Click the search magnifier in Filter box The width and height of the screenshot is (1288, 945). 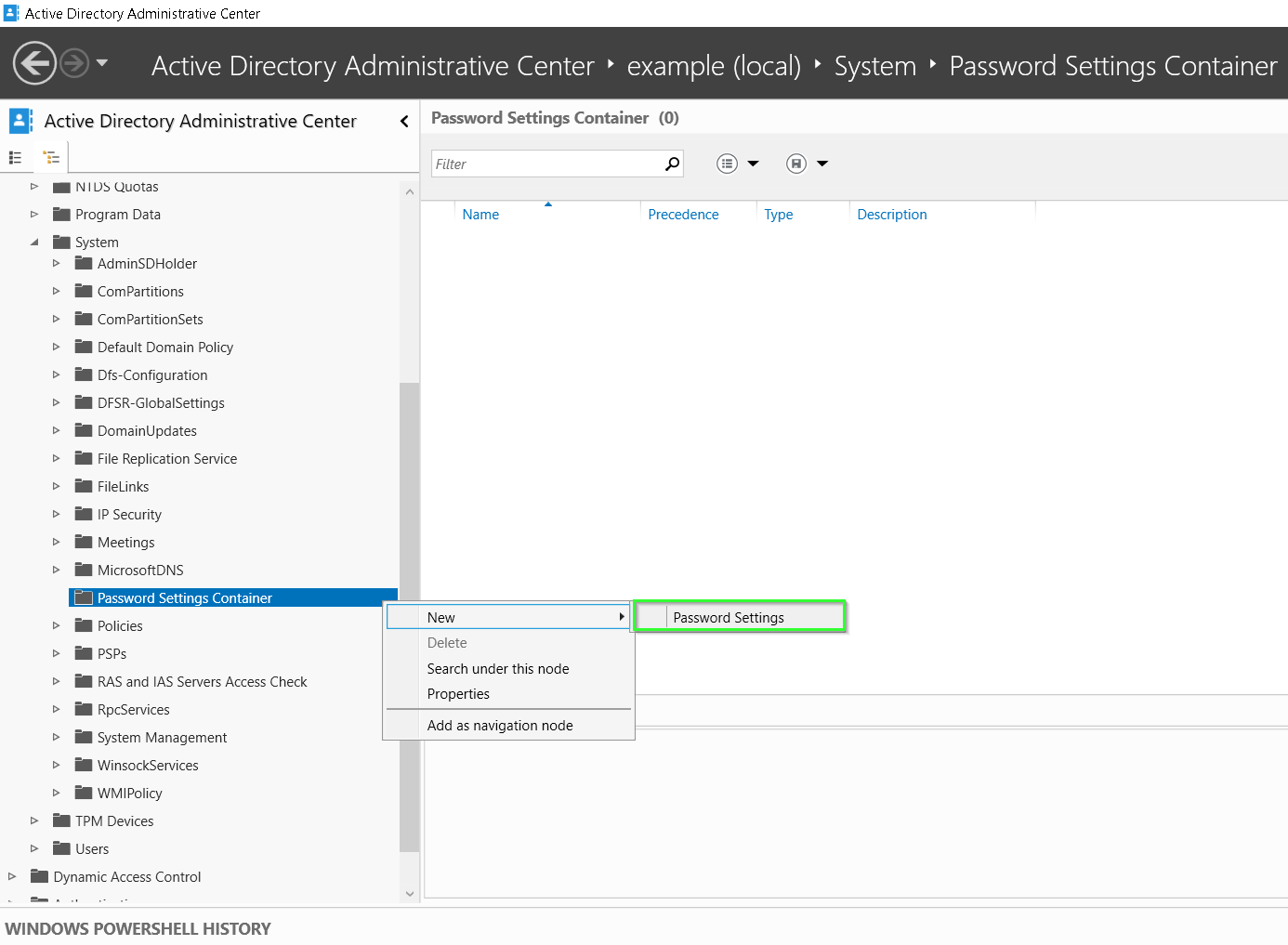point(671,163)
